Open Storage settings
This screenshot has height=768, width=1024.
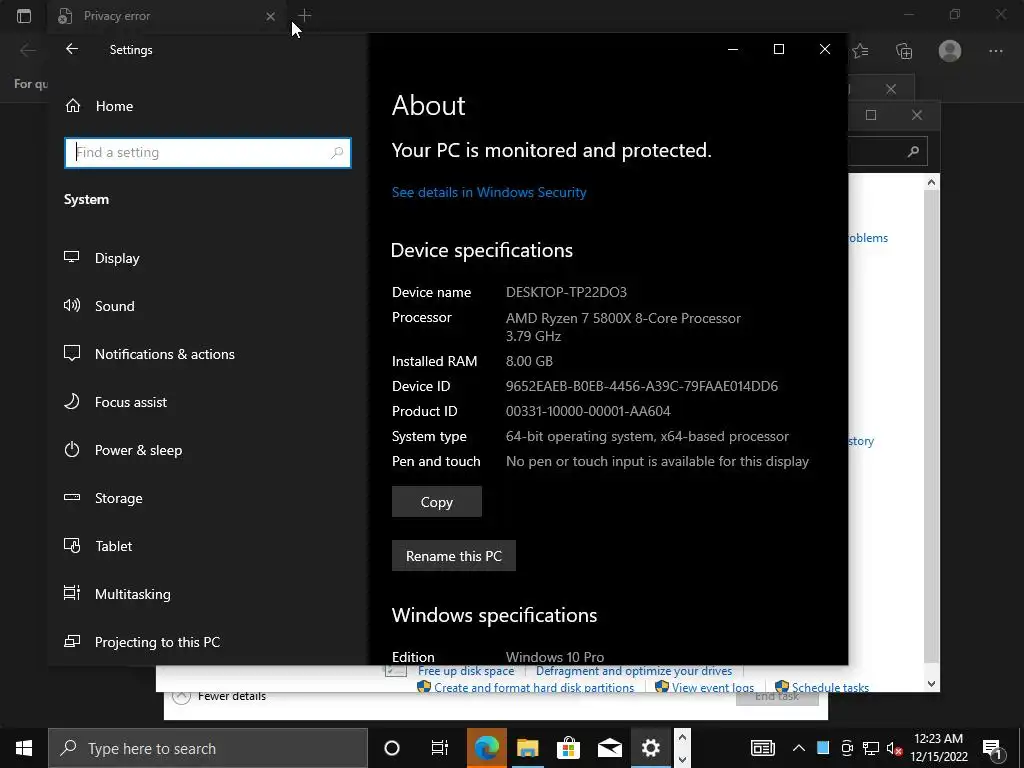[103, 498]
